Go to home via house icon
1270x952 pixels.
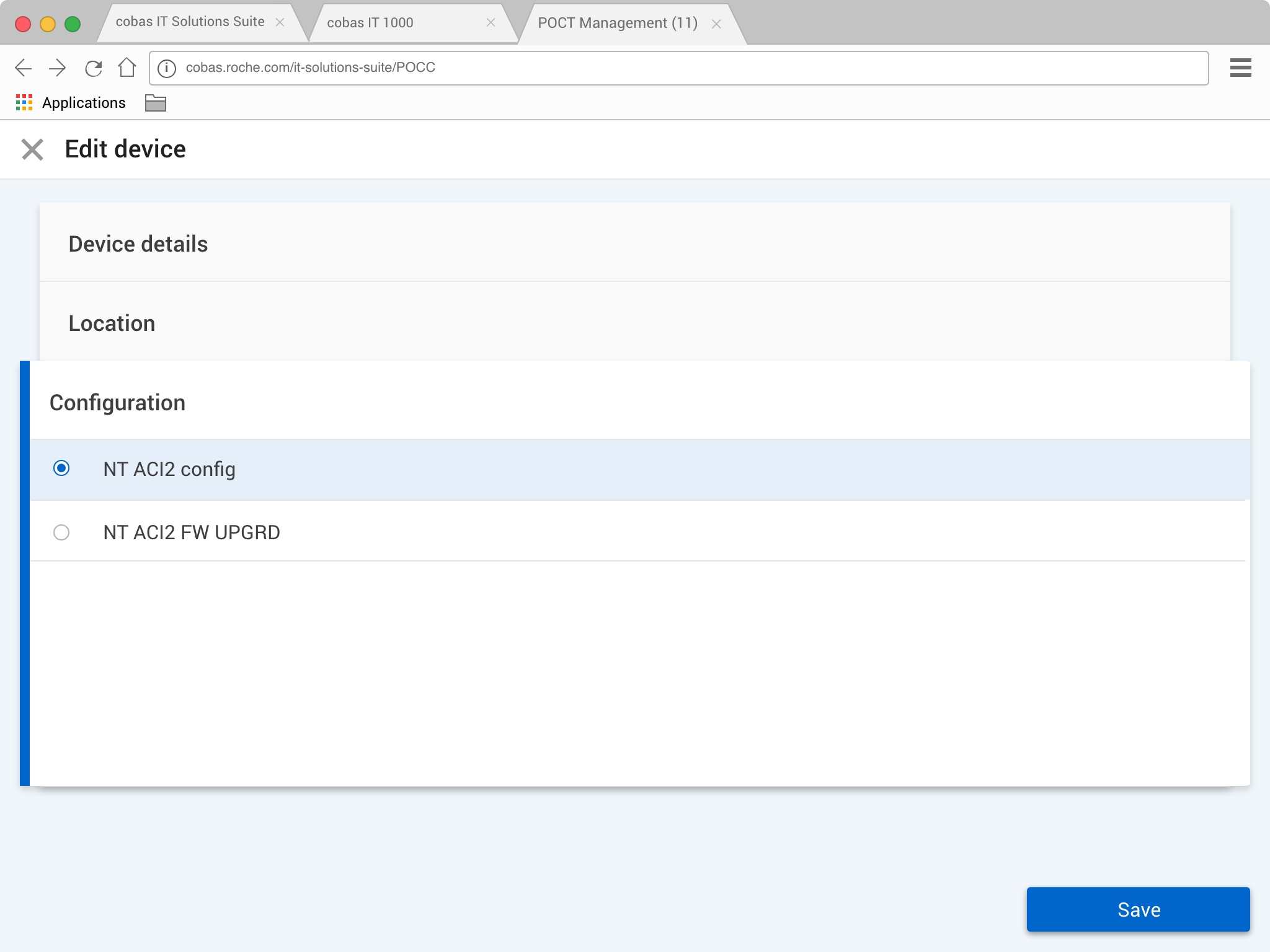[x=127, y=67]
